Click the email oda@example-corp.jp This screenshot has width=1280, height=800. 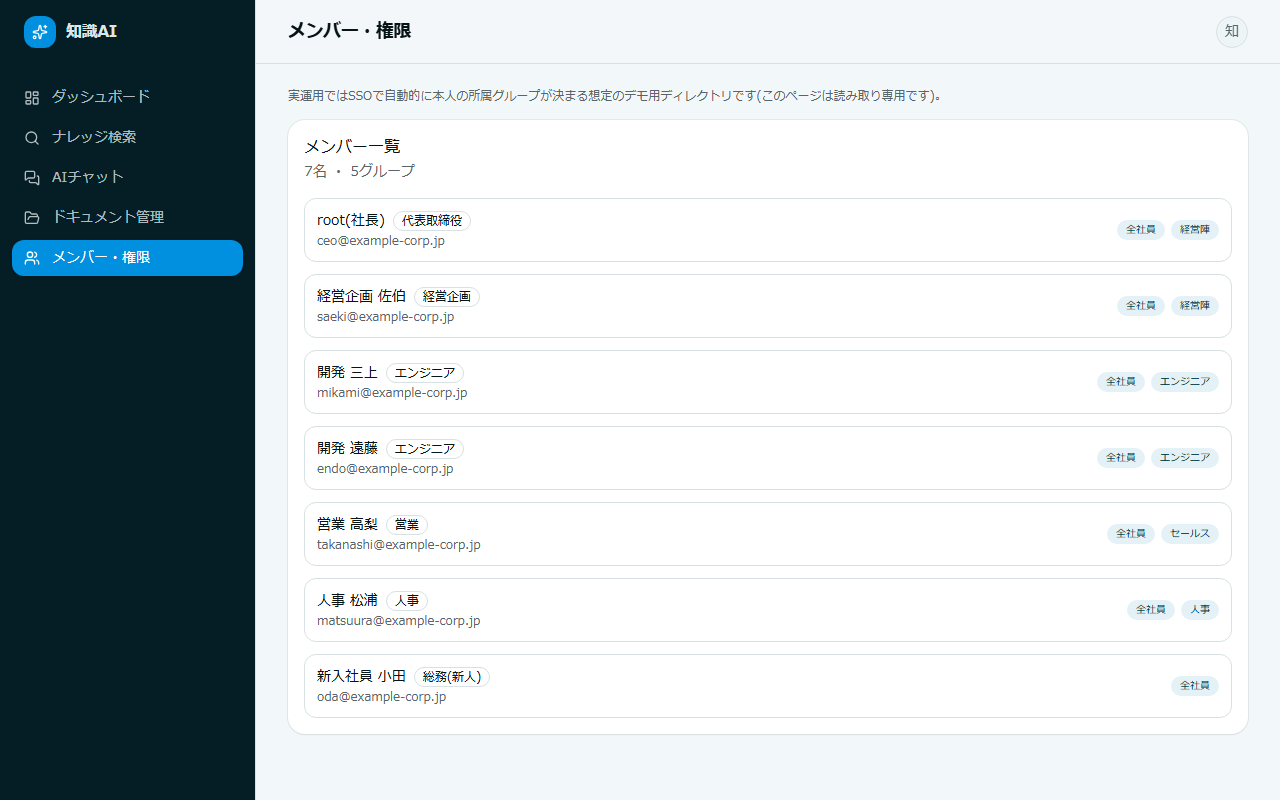[x=382, y=697]
